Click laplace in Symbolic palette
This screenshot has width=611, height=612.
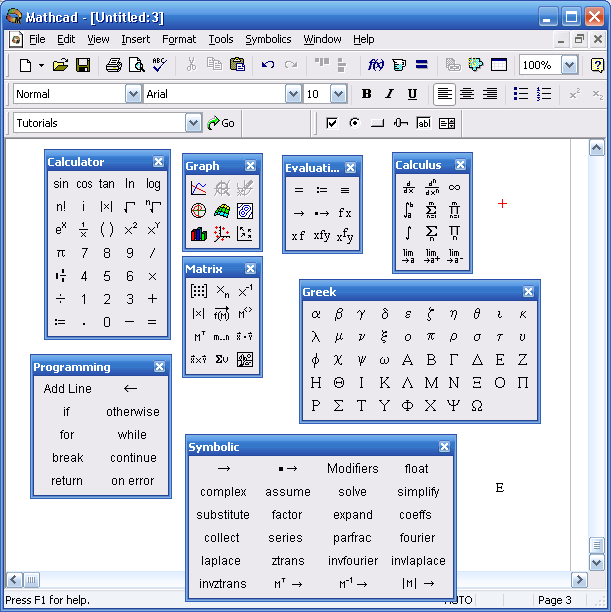click(x=221, y=561)
